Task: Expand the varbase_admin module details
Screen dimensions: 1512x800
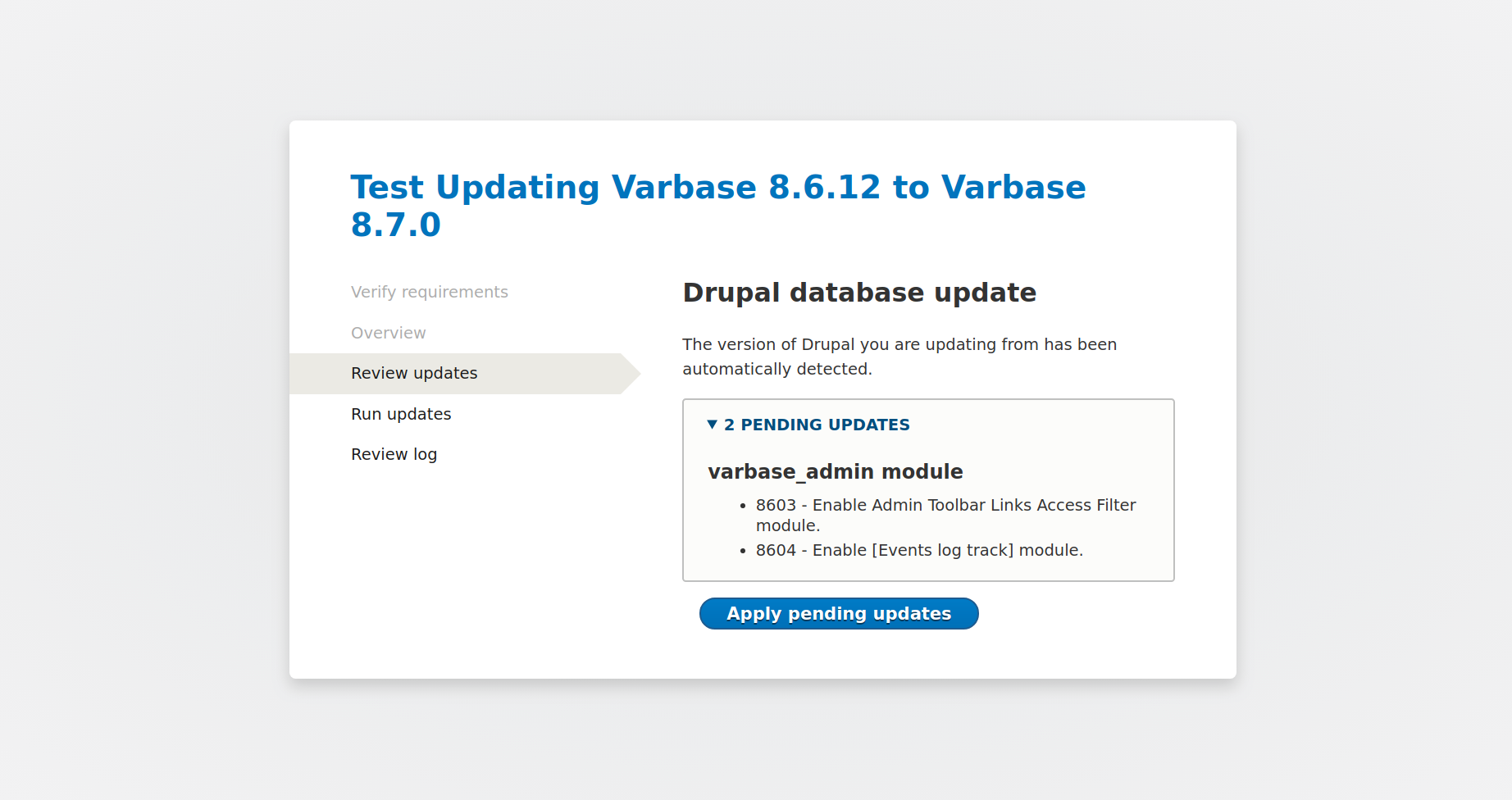Action: tap(836, 472)
